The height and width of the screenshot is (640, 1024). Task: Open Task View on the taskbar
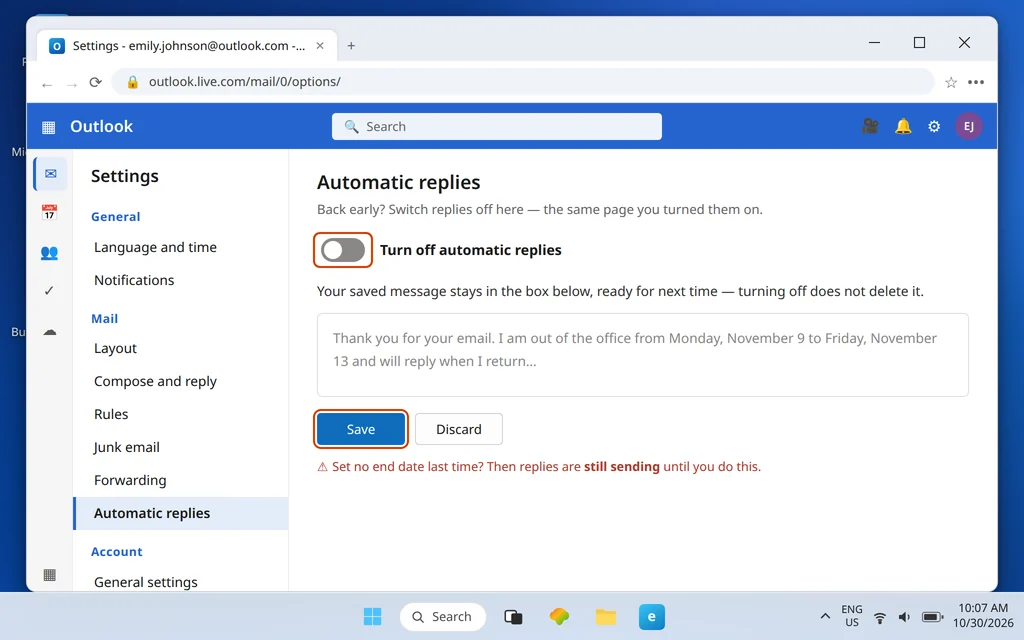(x=513, y=616)
